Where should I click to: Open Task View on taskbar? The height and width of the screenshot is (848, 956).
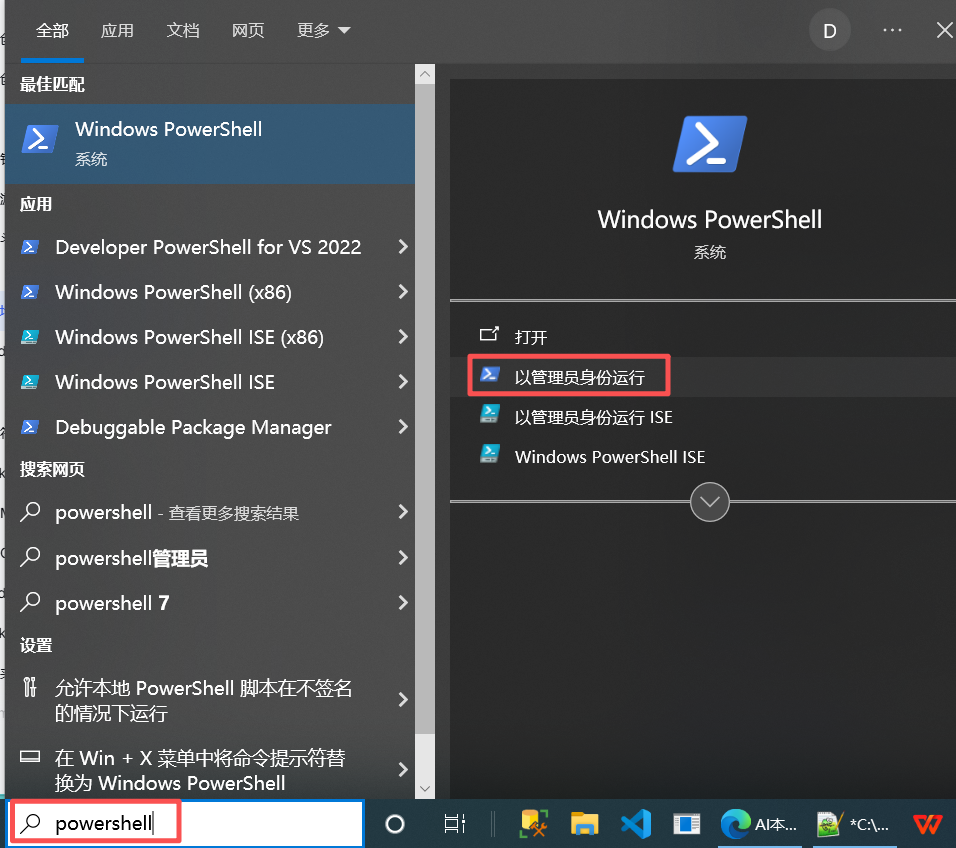click(x=455, y=824)
